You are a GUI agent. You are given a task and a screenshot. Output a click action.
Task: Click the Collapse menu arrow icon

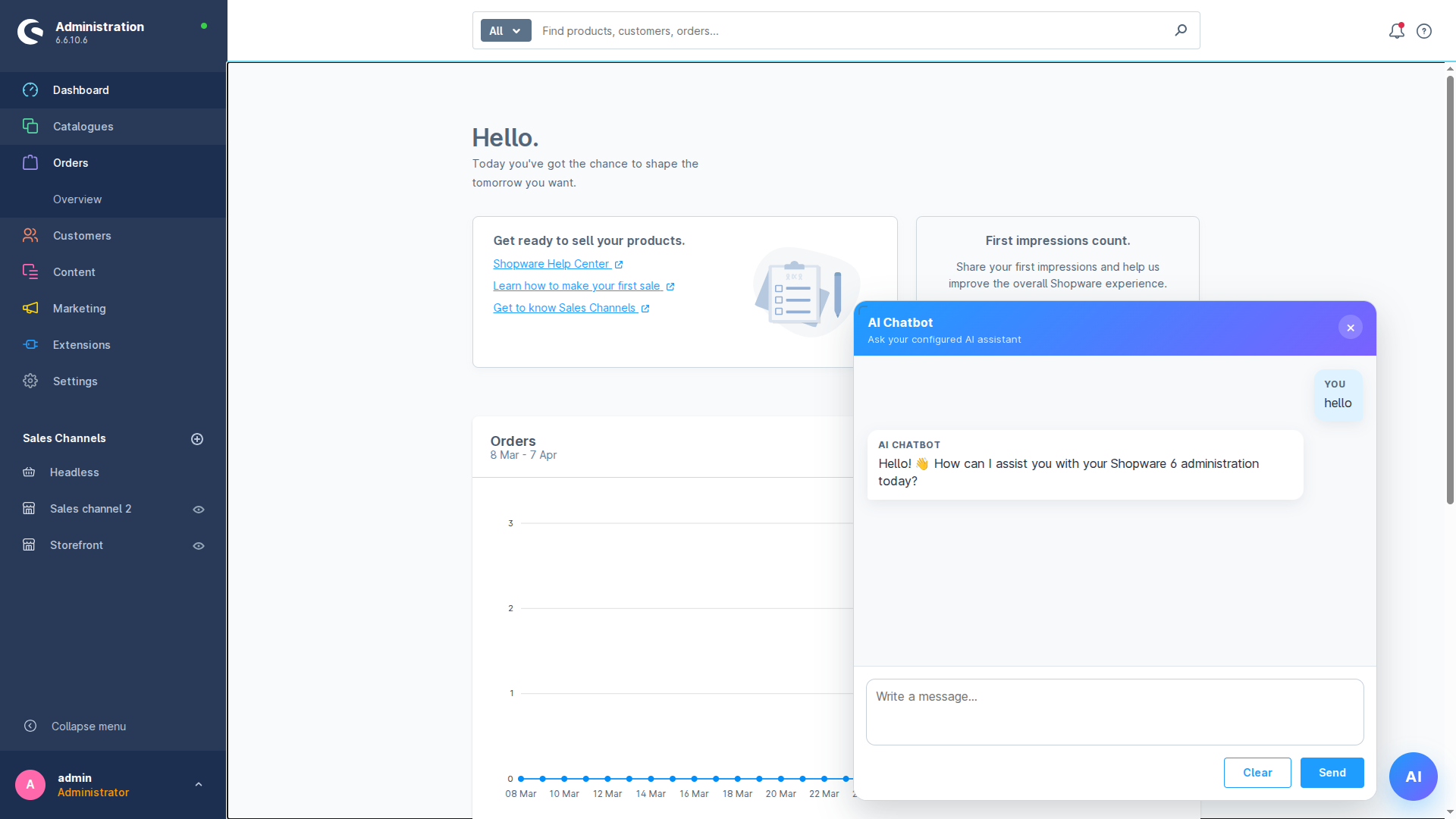click(x=30, y=726)
